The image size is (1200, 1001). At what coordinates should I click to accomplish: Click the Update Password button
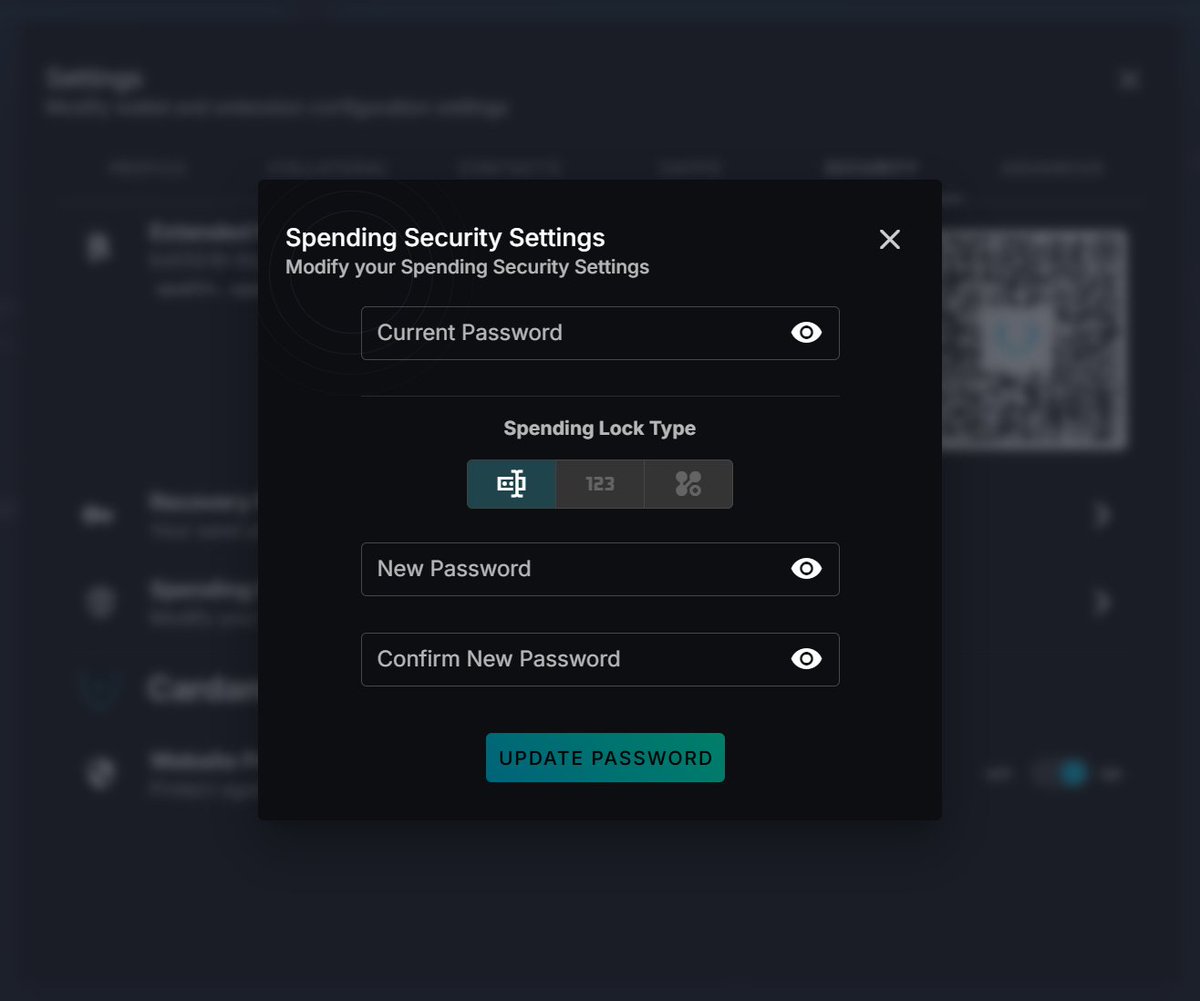[x=605, y=758]
